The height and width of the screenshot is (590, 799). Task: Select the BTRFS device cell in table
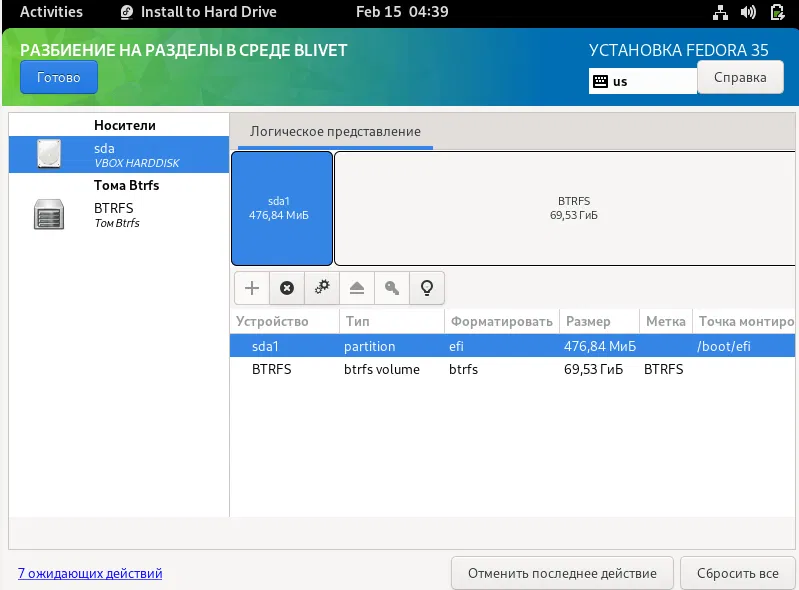click(272, 369)
